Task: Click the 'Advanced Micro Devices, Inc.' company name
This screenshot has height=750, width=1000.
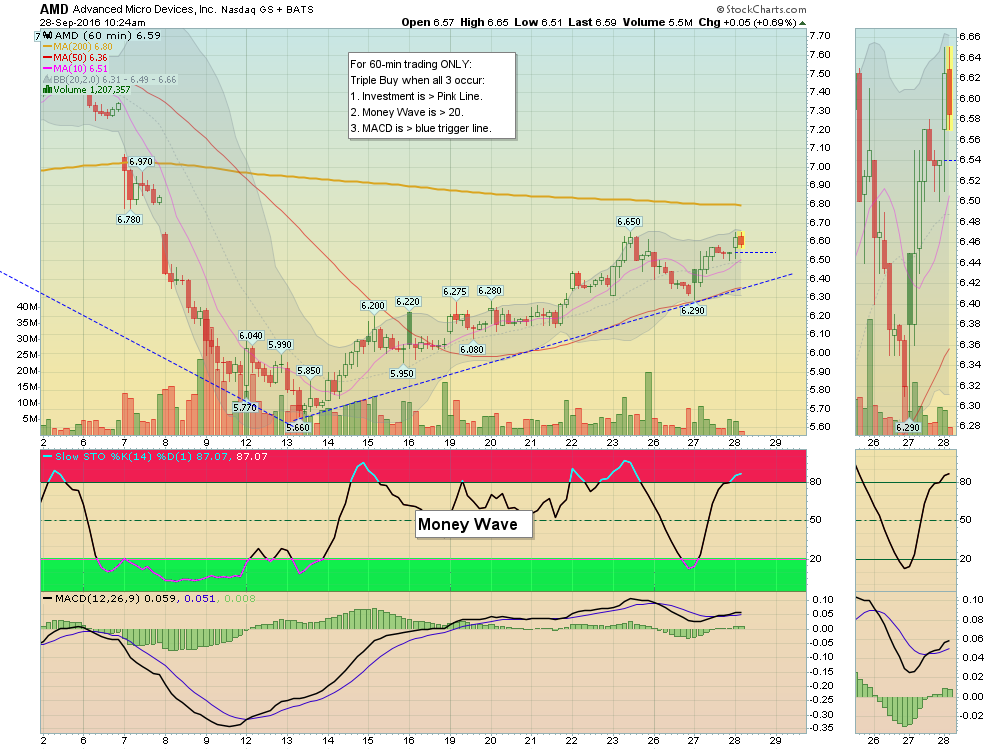Action: [144, 10]
